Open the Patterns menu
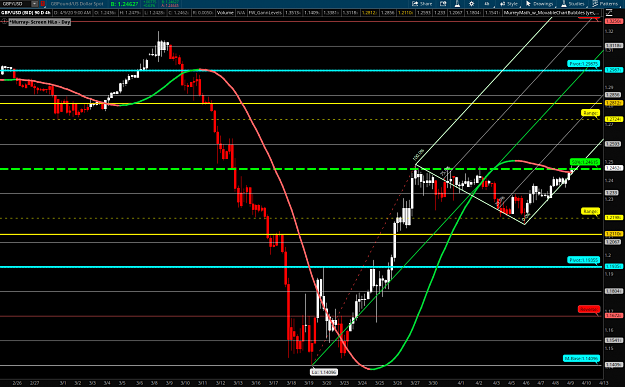The image size is (625, 387). (606, 4)
